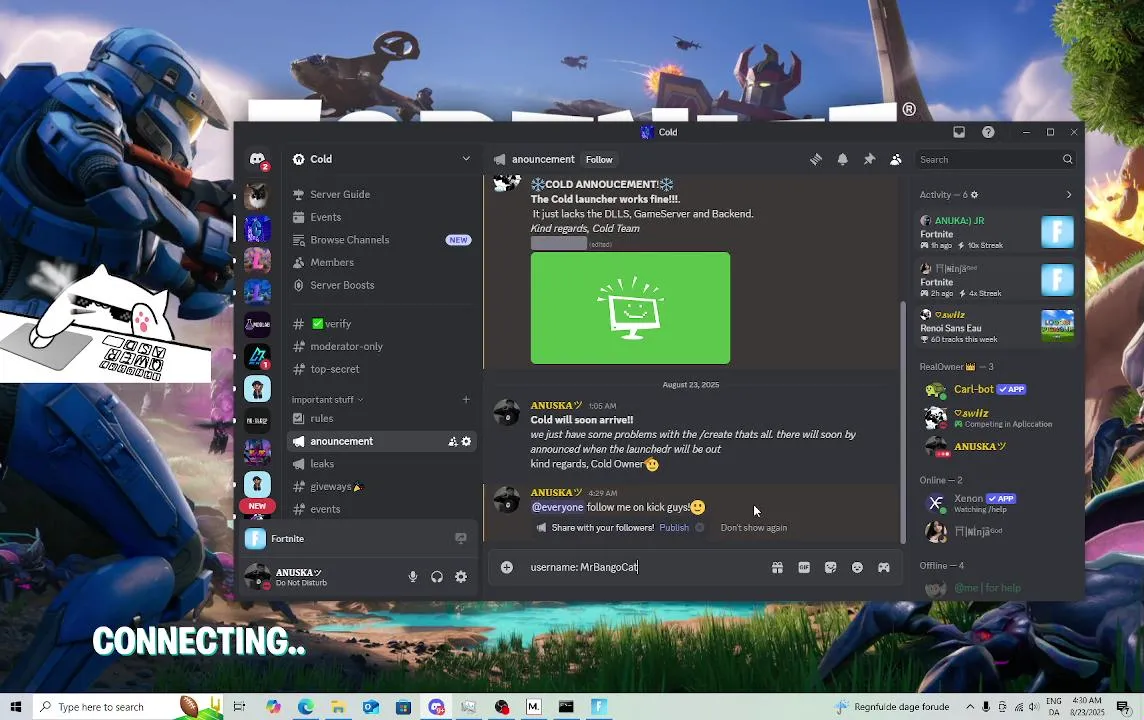Open Outlook from the taskbar
The image size is (1144, 720).
pyautogui.click(x=371, y=706)
